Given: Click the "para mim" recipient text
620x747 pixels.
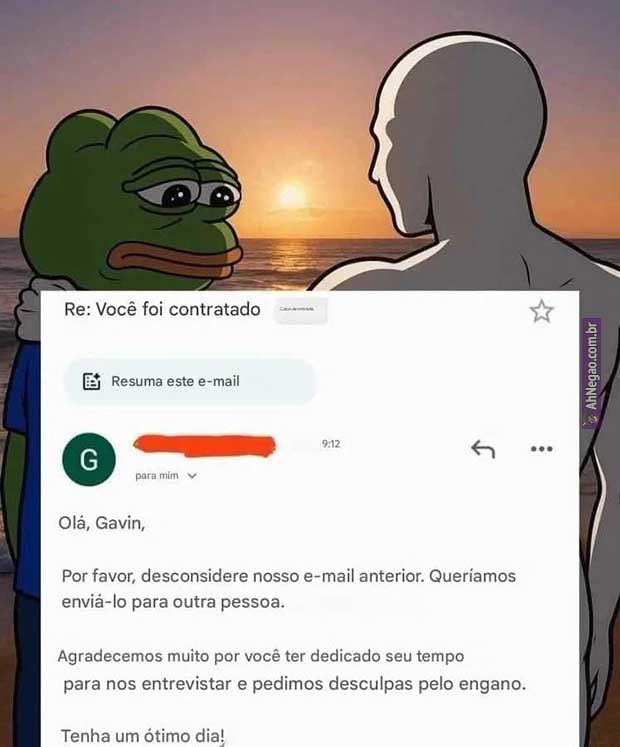Looking at the screenshot, I should click(x=157, y=475).
